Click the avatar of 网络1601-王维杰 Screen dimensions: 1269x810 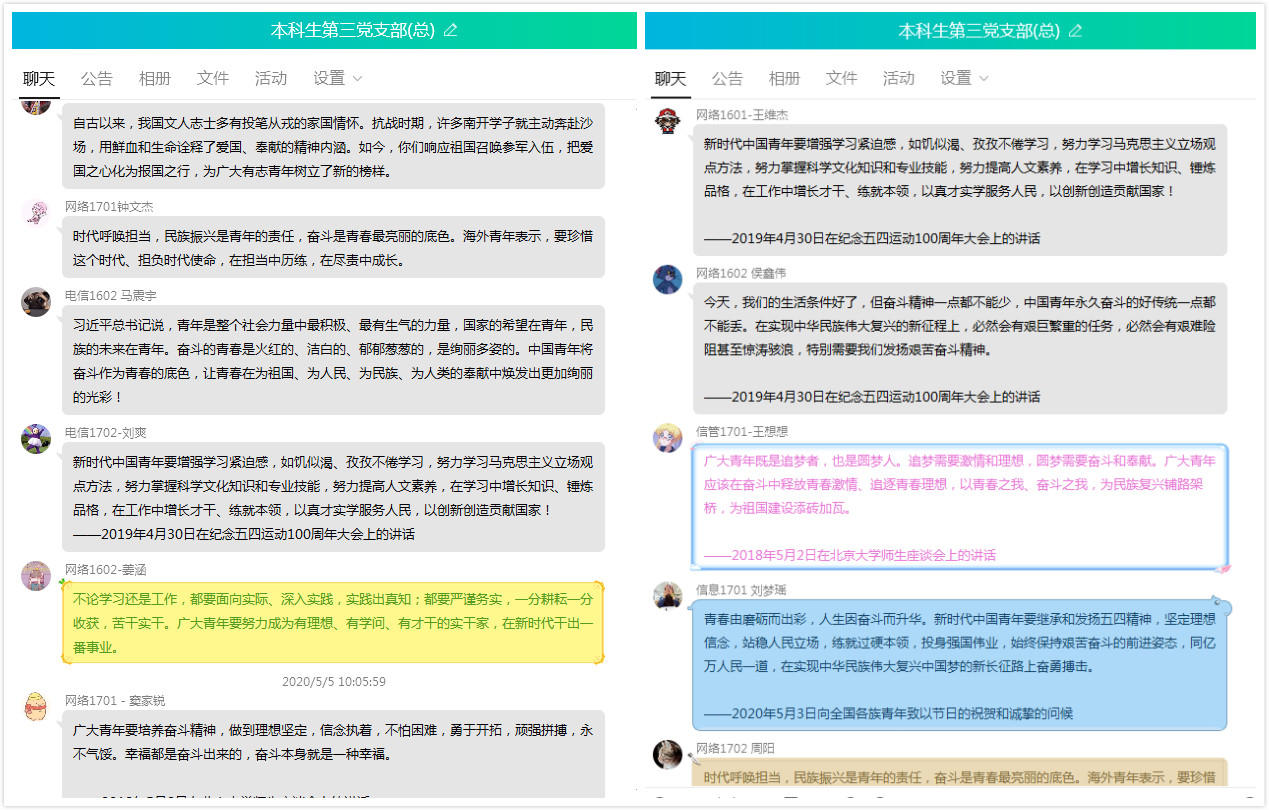(668, 121)
